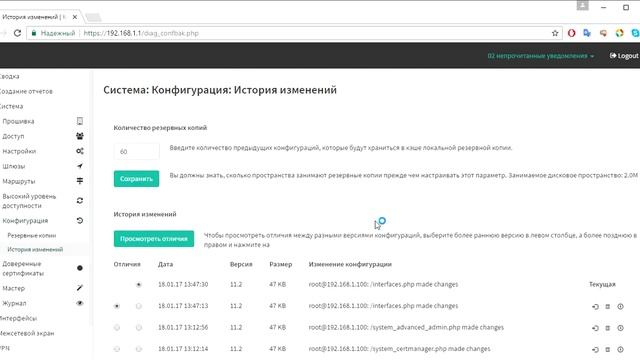Viewport: 640px width, 360px height.
Task: Select newer-version radio for 18.01.17 13:12:56
Action: 139,328
